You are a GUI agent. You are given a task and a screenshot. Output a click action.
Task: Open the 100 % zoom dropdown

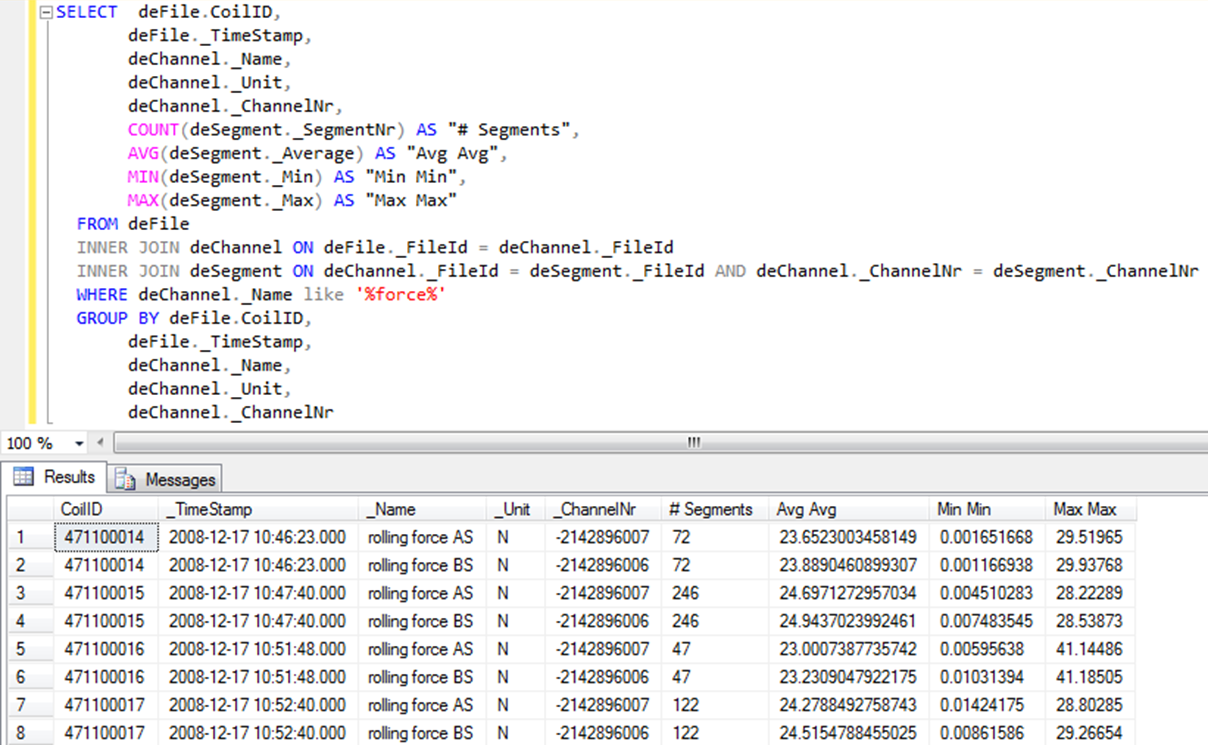(79, 443)
